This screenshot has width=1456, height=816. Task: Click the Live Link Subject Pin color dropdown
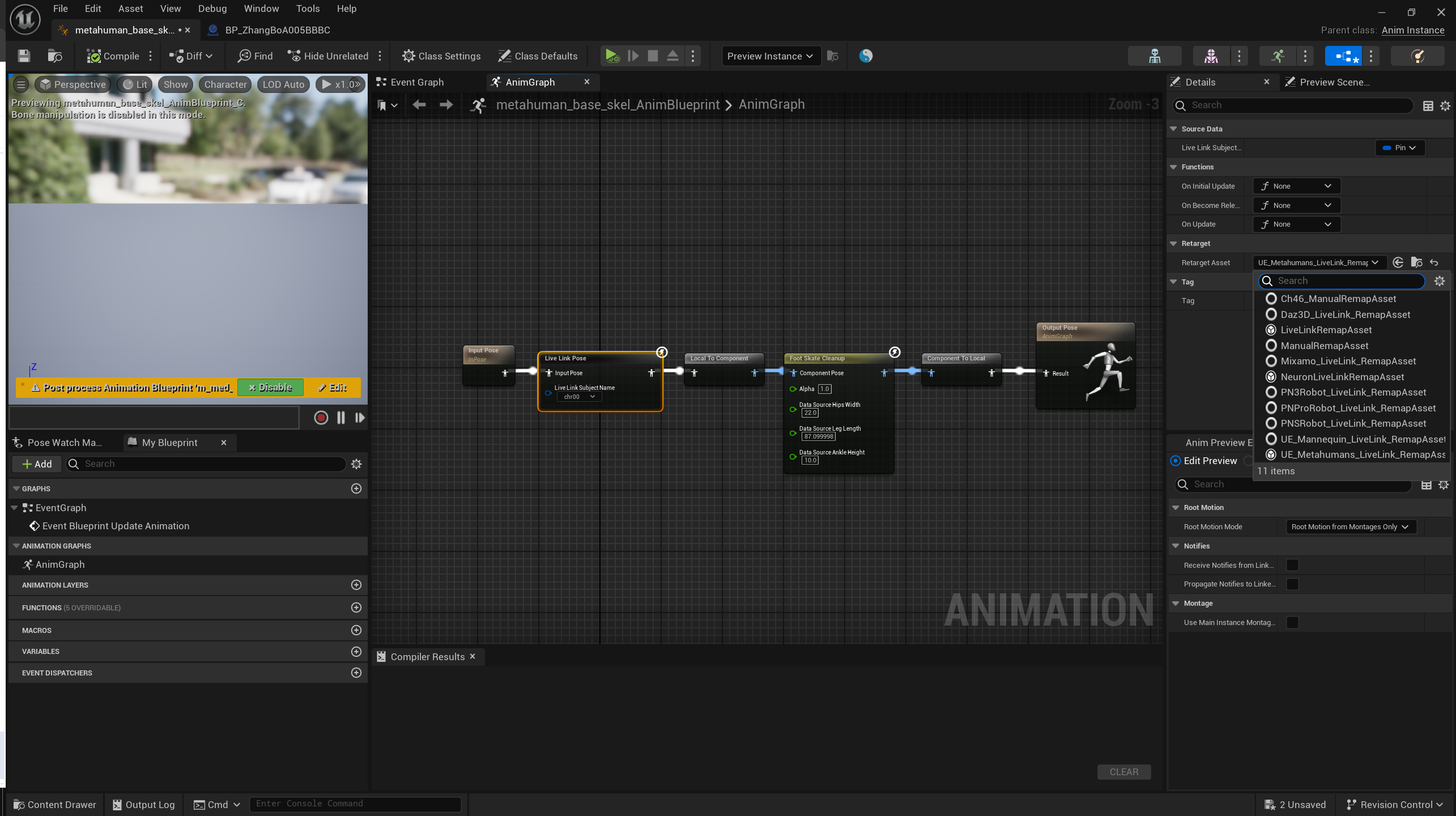1399,147
